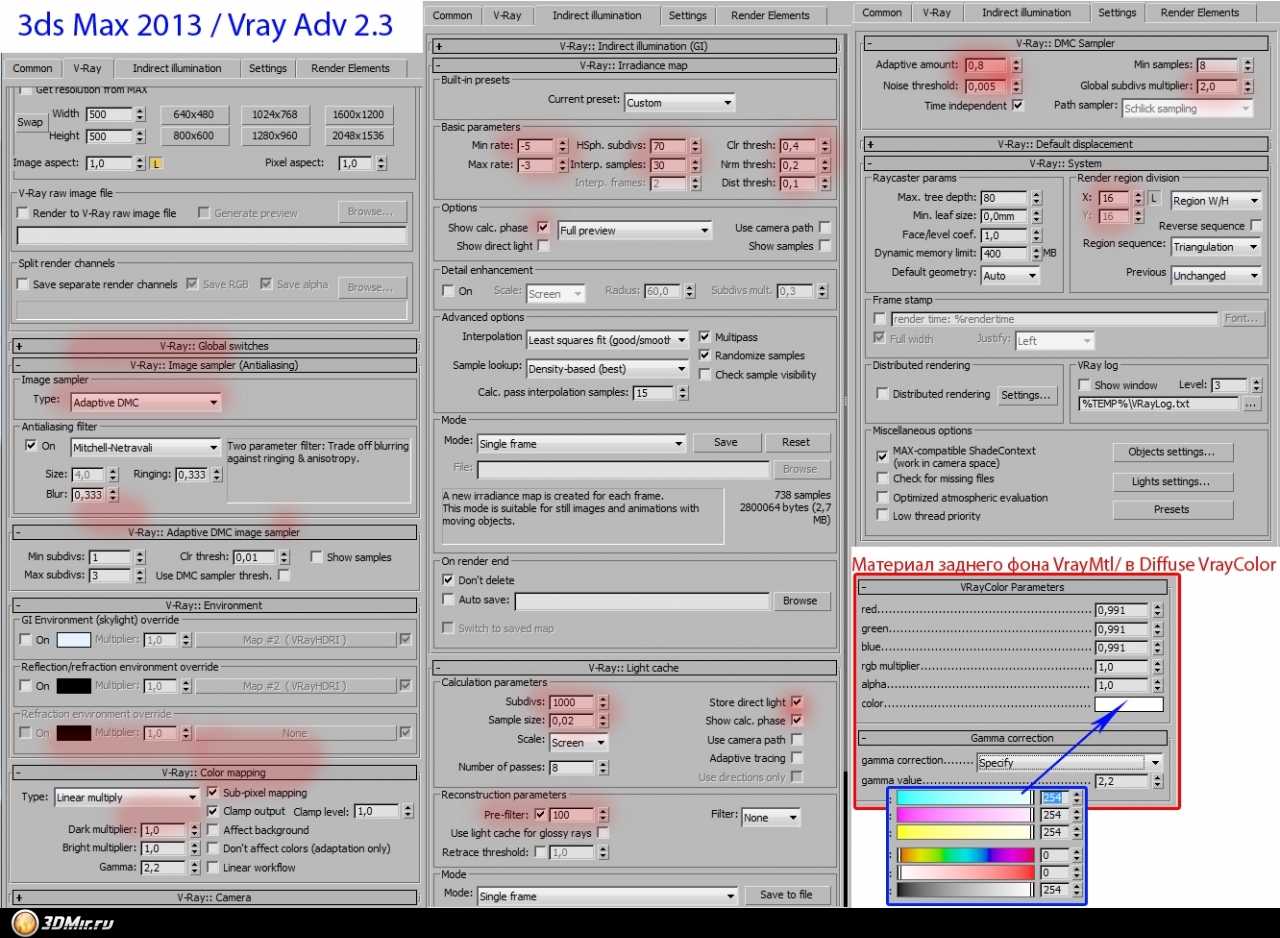
Task: Open gamma correction dropdown showing Specify
Action: (1071, 762)
